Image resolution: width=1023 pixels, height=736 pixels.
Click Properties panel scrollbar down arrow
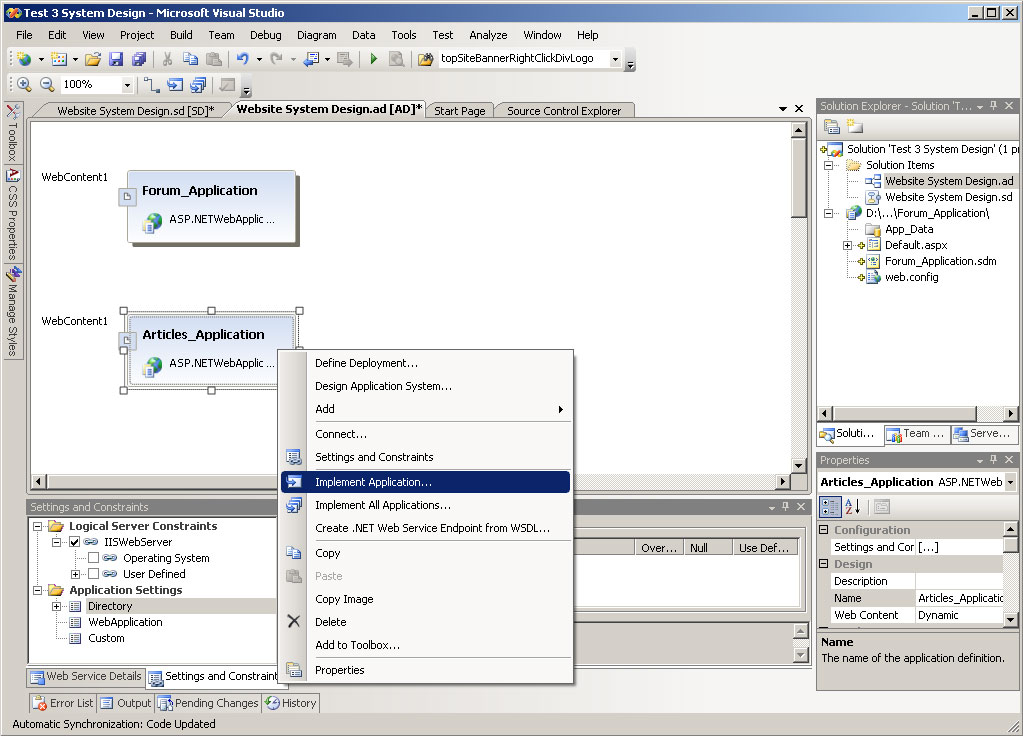coord(1010,619)
